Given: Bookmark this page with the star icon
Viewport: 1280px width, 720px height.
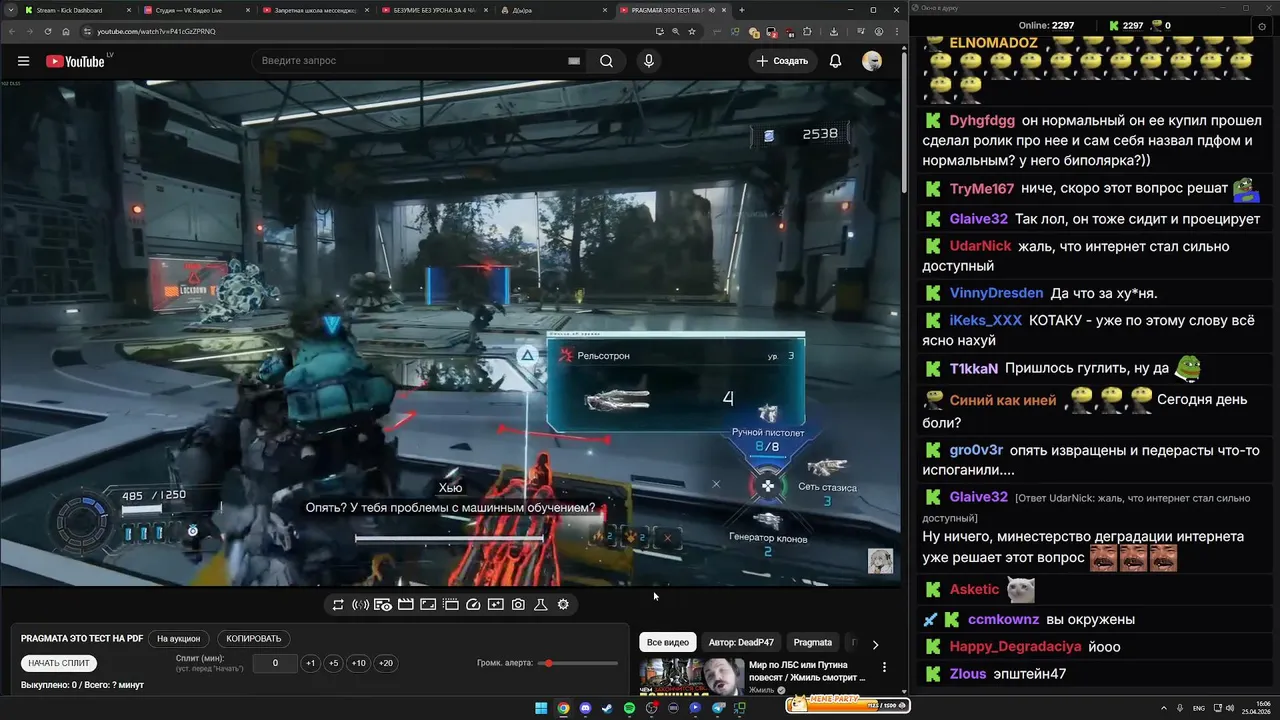Looking at the screenshot, I should click(x=692, y=31).
